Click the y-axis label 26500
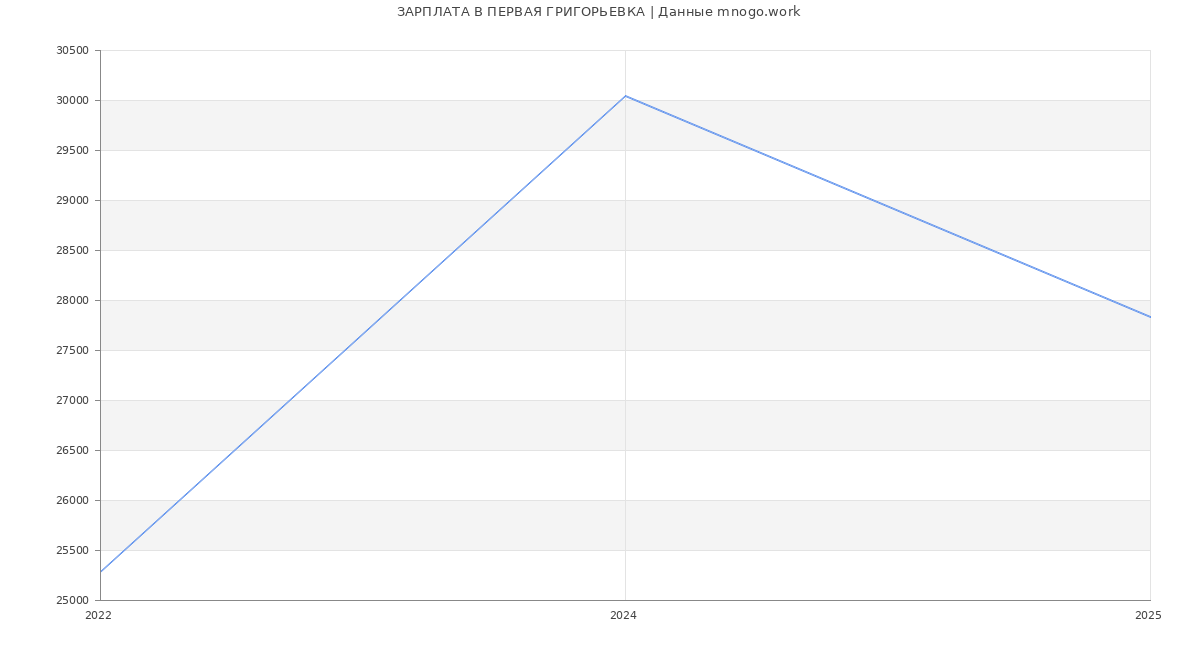Screen dimensions: 1200x650 point(72,451)
